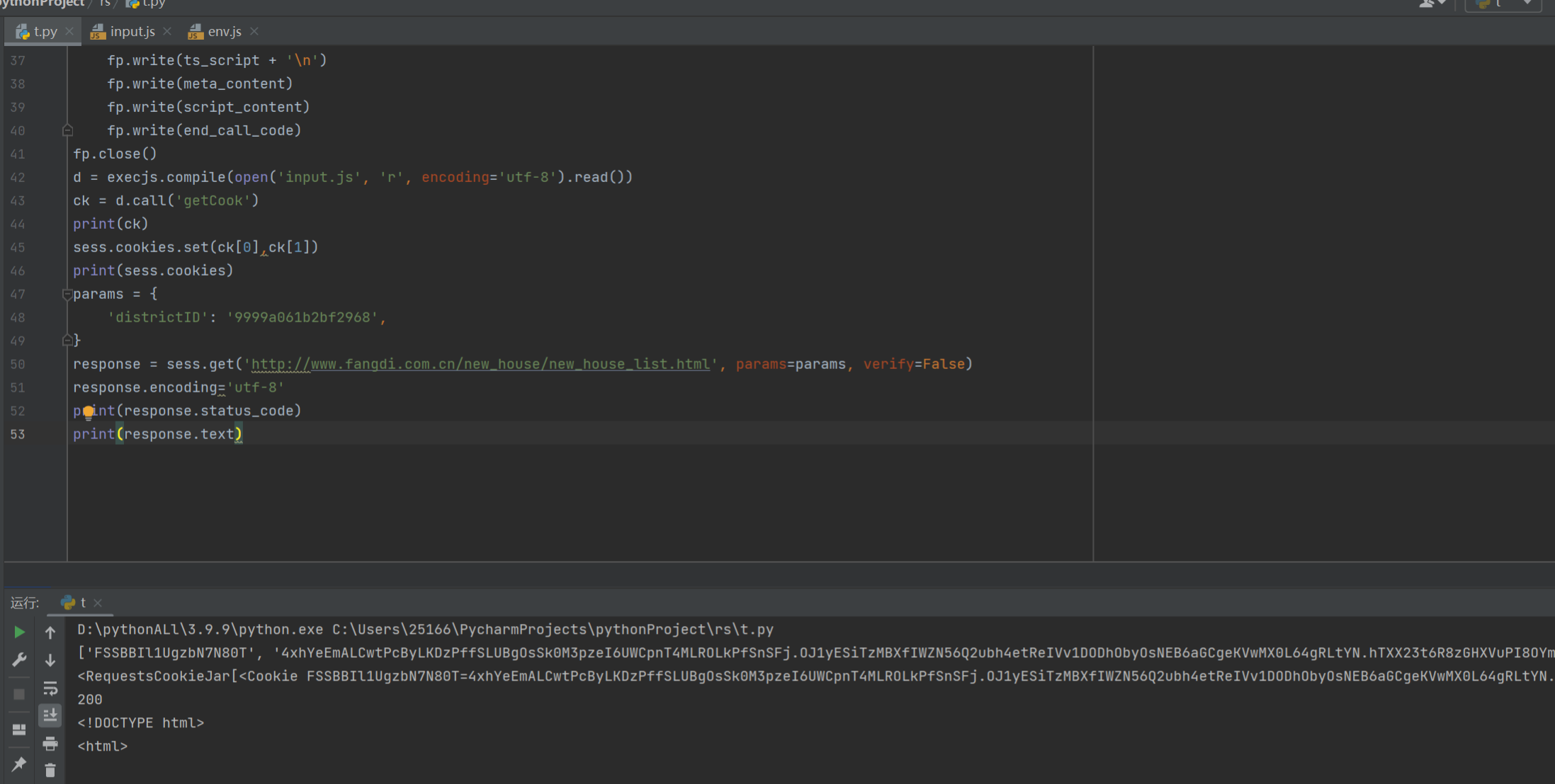
Task: Close the t run tab
Action: pyautogui.click(x=98, y=603)
